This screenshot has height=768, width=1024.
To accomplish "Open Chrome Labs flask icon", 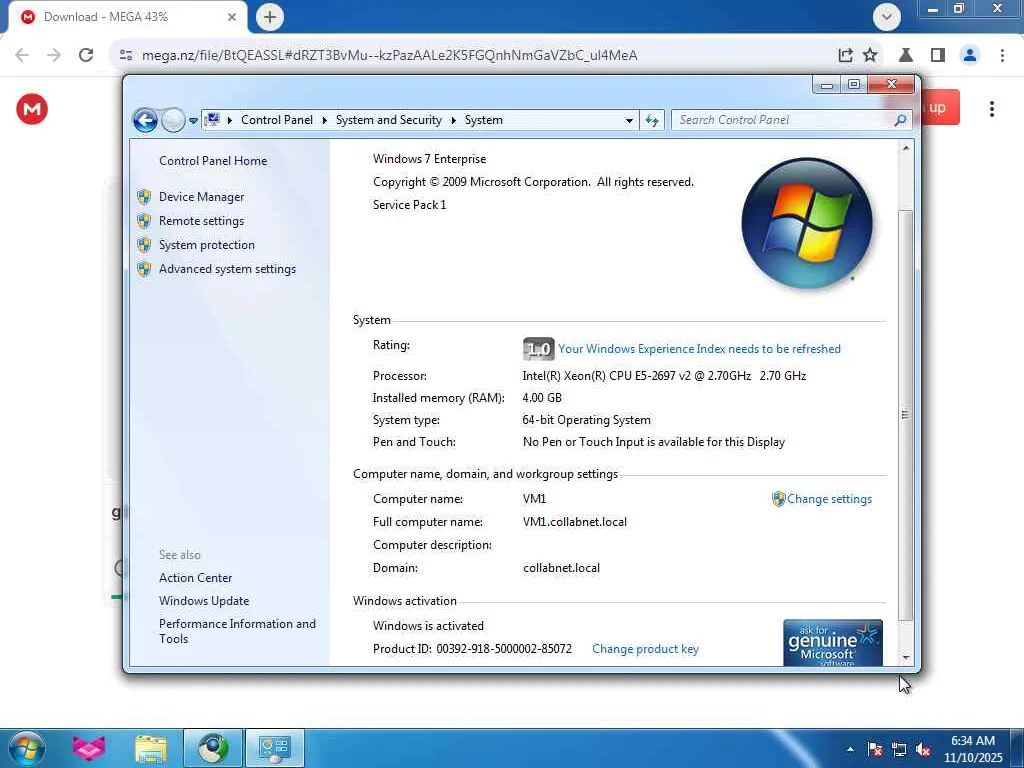I will [x=906, y=55].
